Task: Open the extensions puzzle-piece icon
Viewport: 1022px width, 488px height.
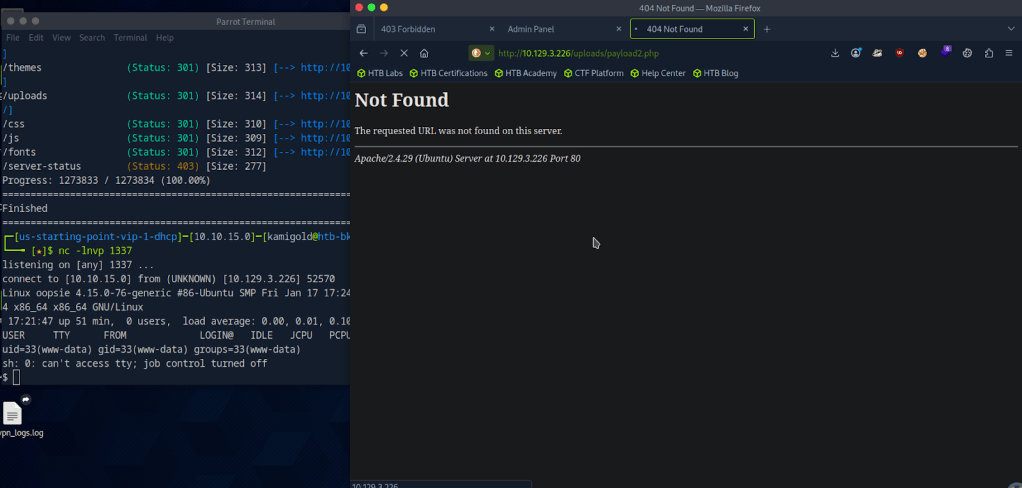Action: click(988, 53)
